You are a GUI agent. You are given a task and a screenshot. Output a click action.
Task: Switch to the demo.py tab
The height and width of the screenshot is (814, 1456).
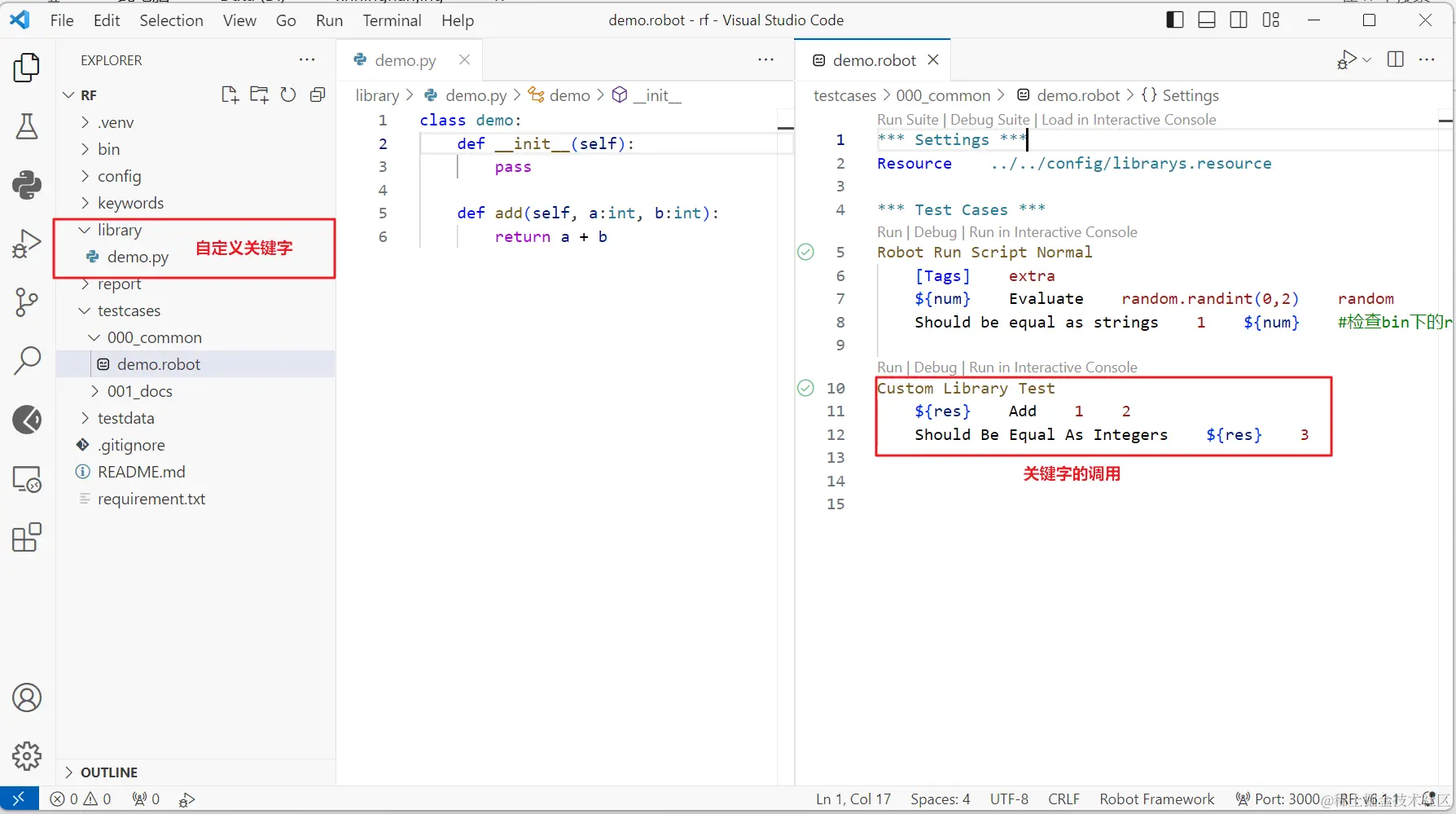point(406,60)
